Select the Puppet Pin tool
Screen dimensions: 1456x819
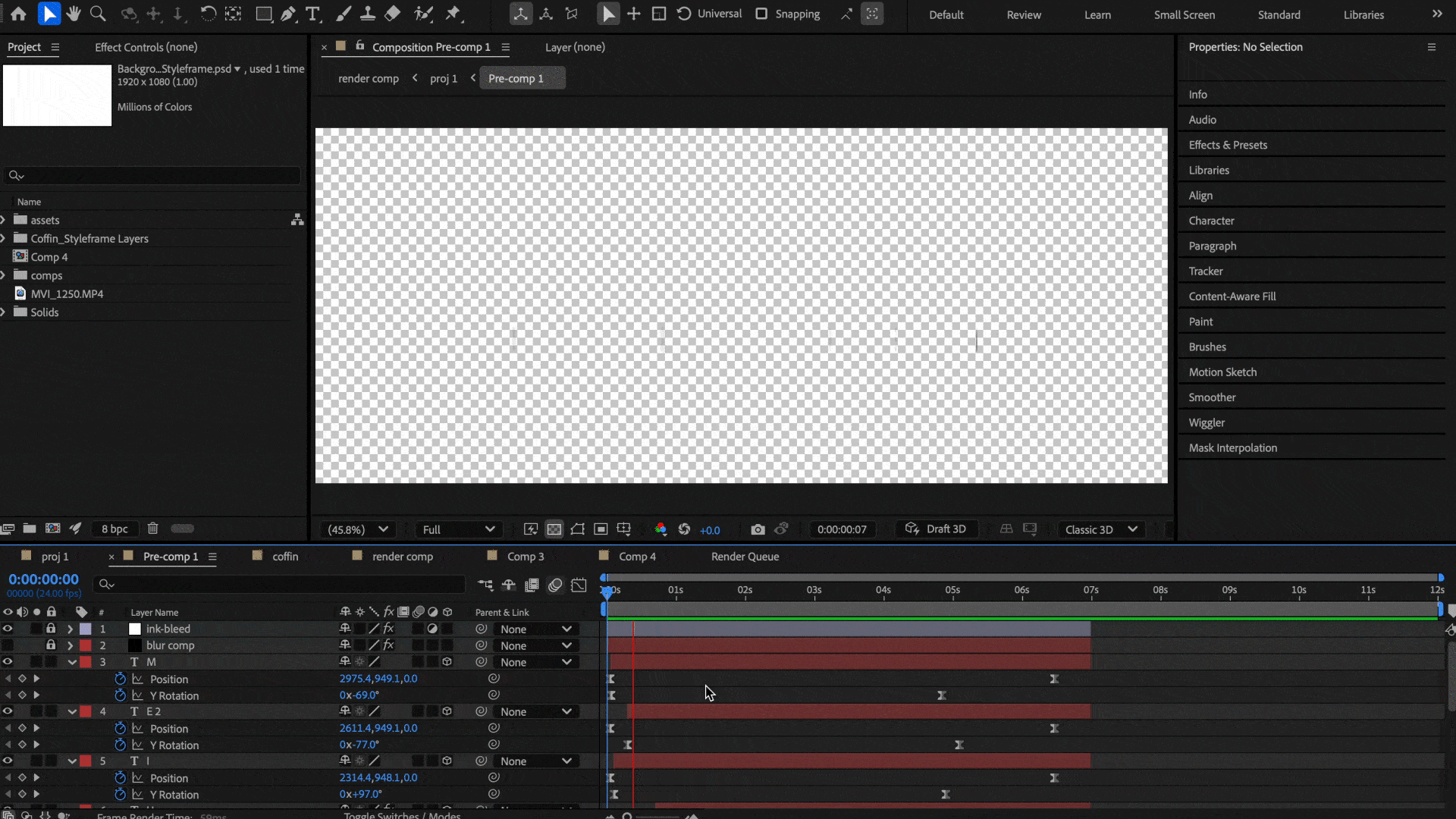pos(453,14)
